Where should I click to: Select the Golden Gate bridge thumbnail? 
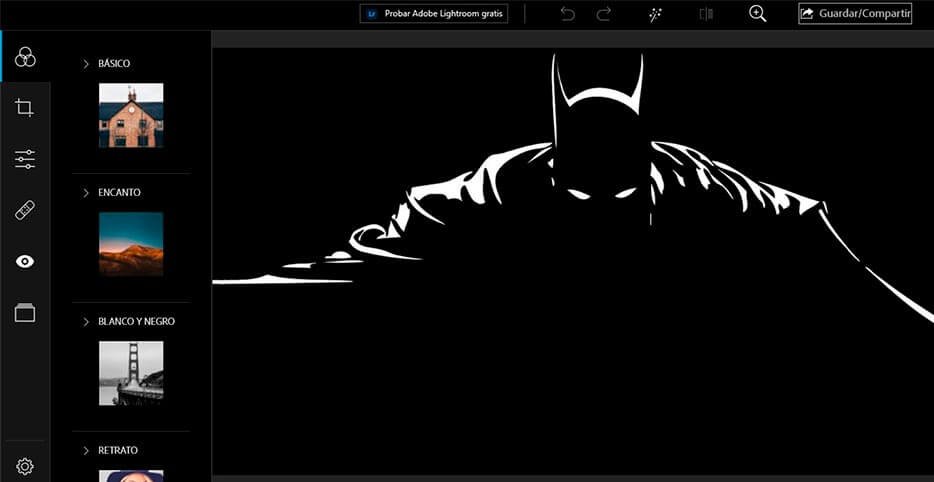click(131, 373)
